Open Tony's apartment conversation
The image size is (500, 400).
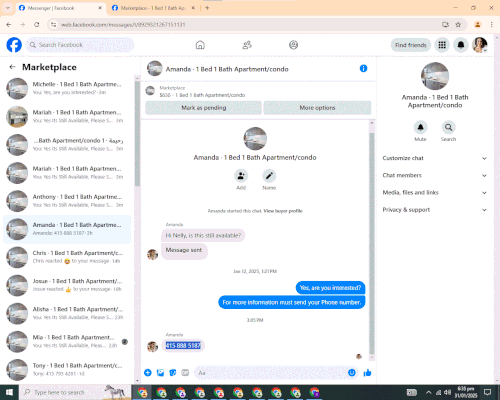coord(67,370)
